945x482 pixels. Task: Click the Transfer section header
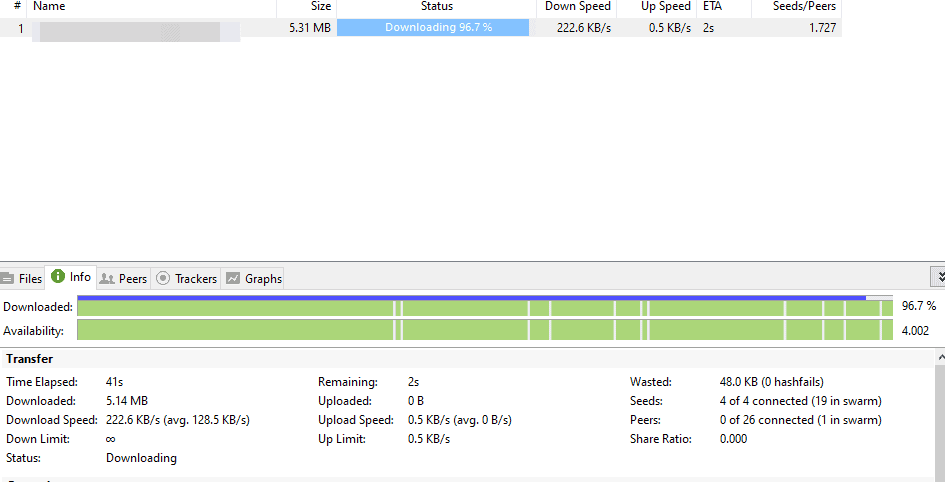[x=30, y=359]
